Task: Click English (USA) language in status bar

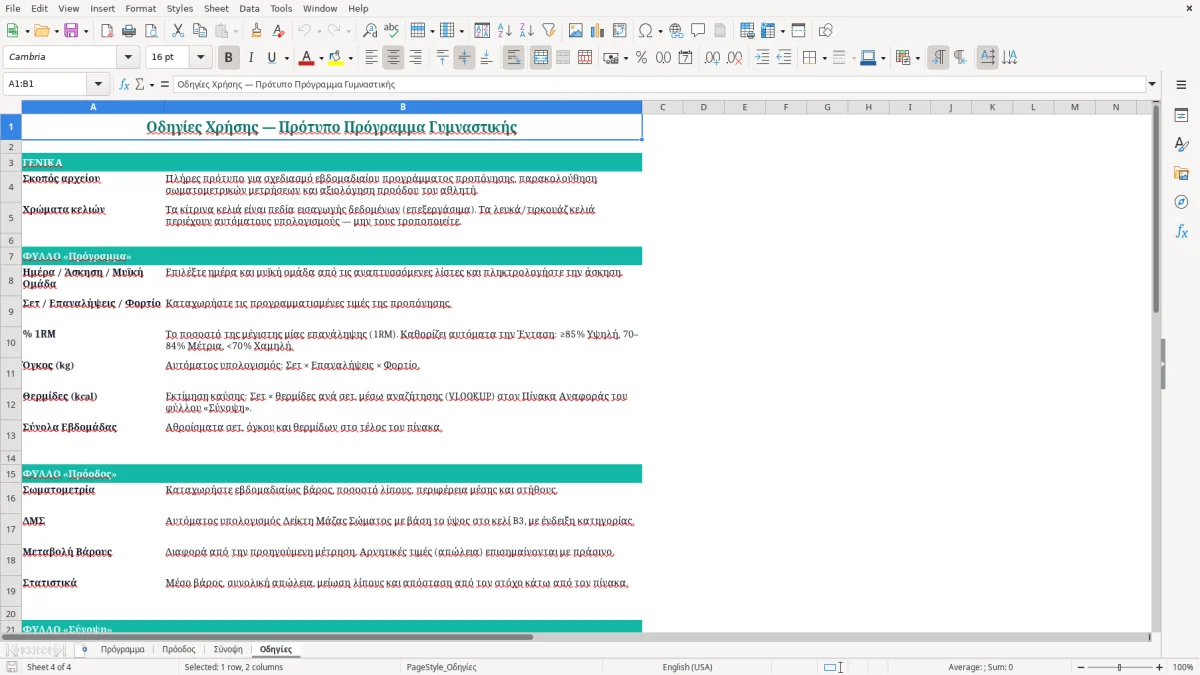Action: [687, 667]
